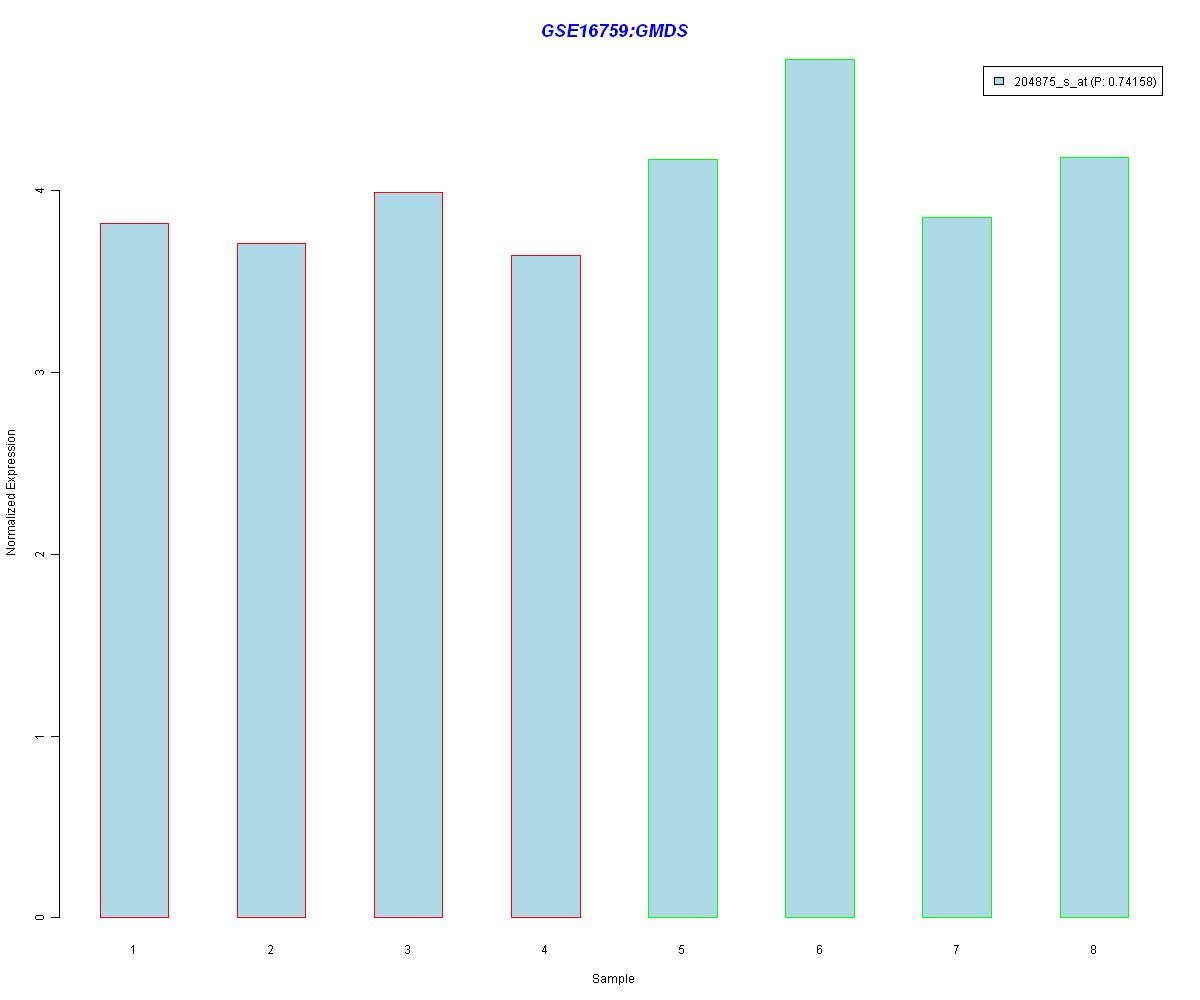Click x-axis label 1
The height and width of the screenshot is (1000, 1200).
133,949
